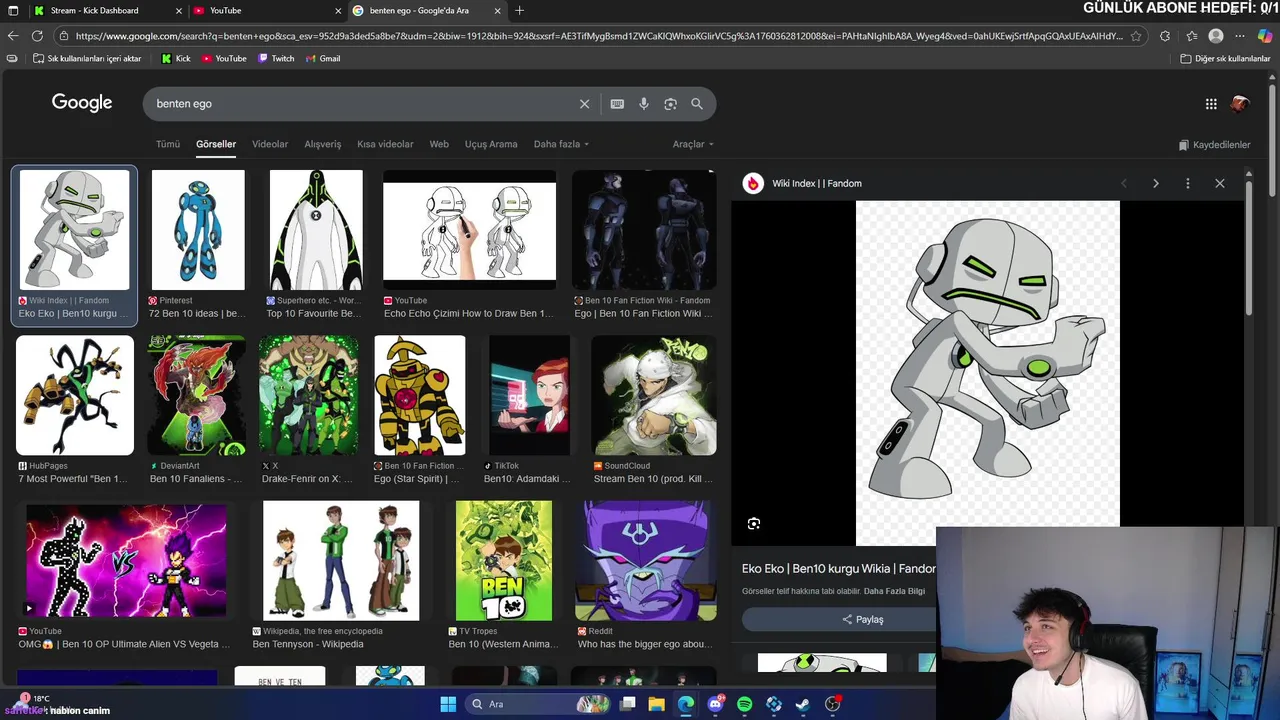Click Sık kullanılanları içeri aktar bookmark
1280x720 pixels.
pos(87,59)
